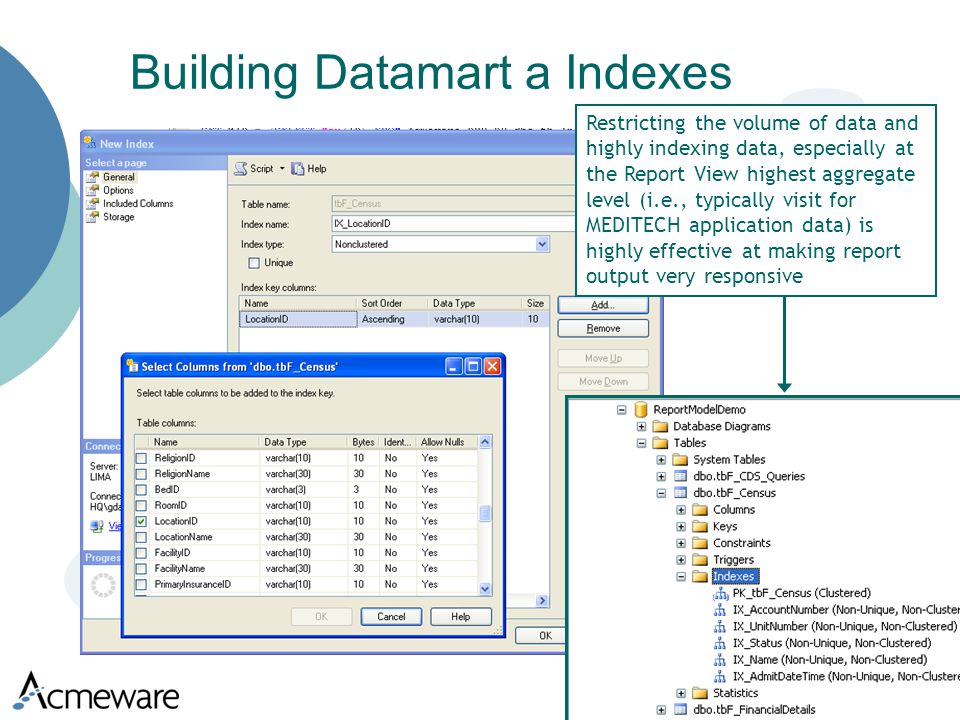The width and height of the screenshot is (960, 720).
Task: Click the Name column header in table columns
Action: (203, 442)
